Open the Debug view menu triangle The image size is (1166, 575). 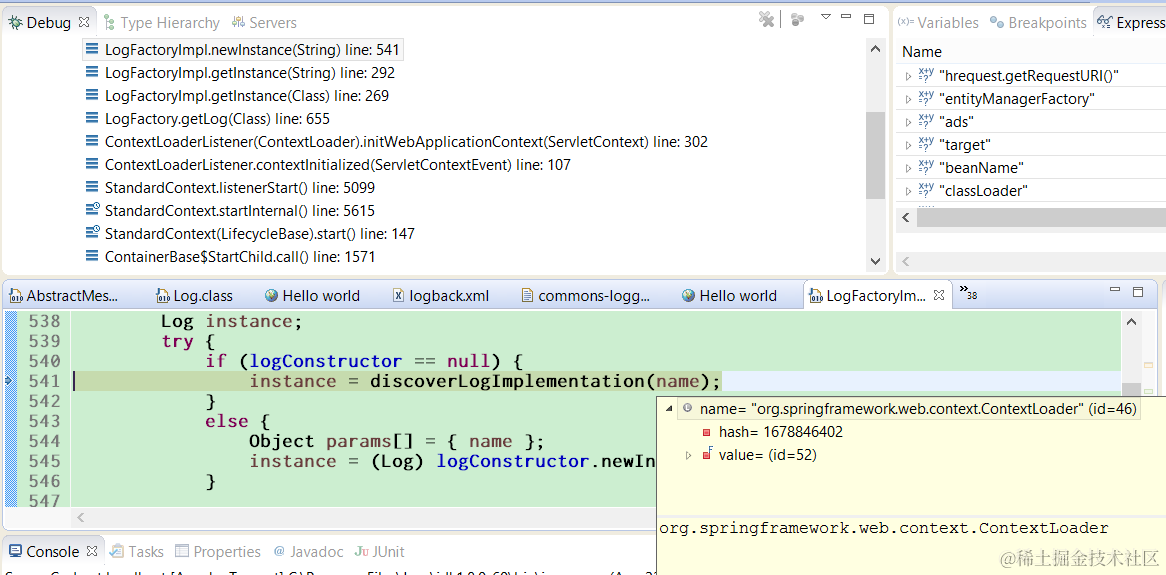825,16
